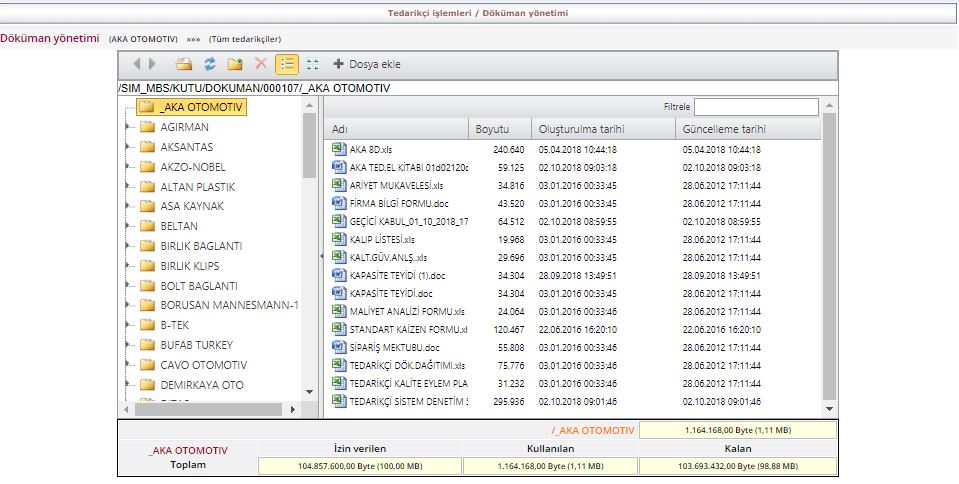This screenshot has width=959, height=484.
Task: Create a new folder via toolbar icon
Action: [235, 64]
